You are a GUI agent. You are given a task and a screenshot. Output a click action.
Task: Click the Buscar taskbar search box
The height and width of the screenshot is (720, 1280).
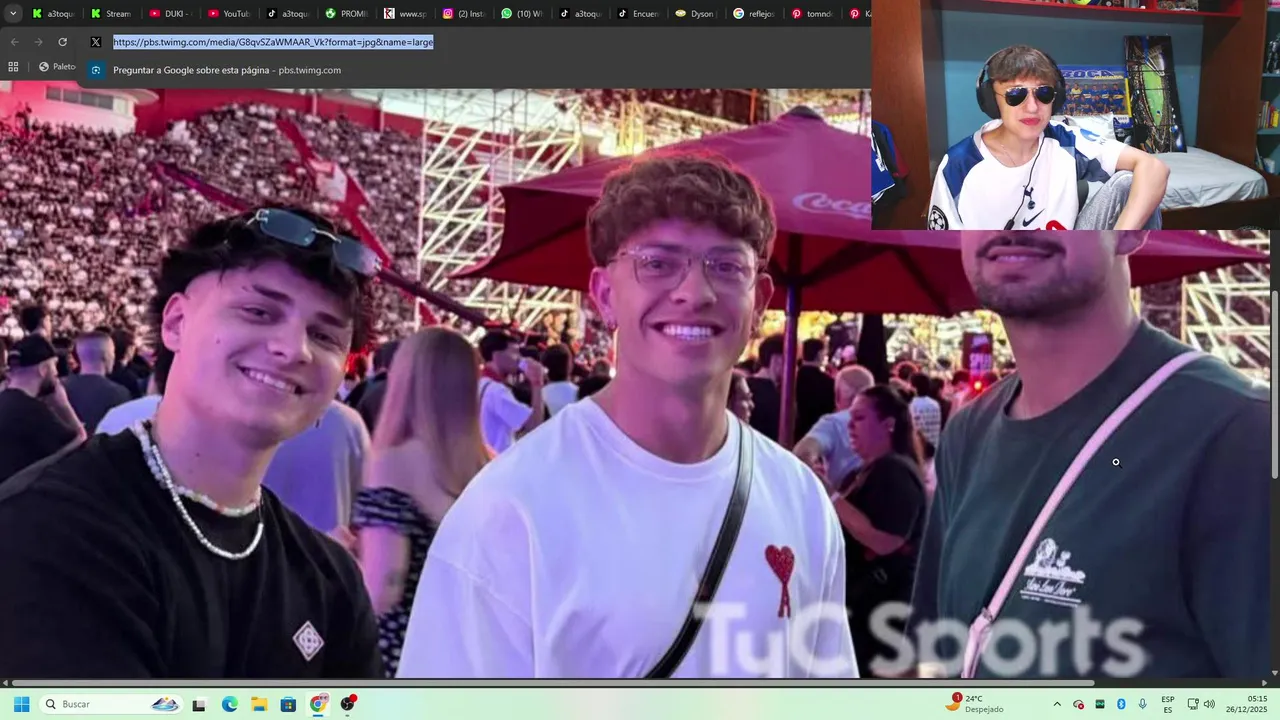tap(111, 704)
